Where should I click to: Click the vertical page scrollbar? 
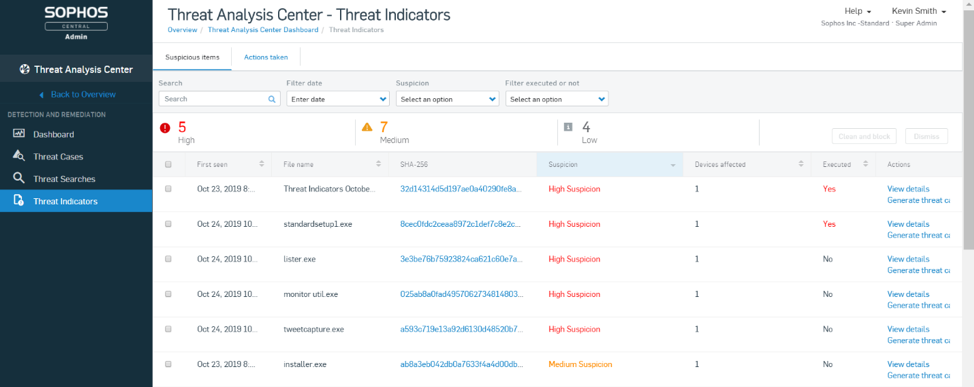coord(968,130)
